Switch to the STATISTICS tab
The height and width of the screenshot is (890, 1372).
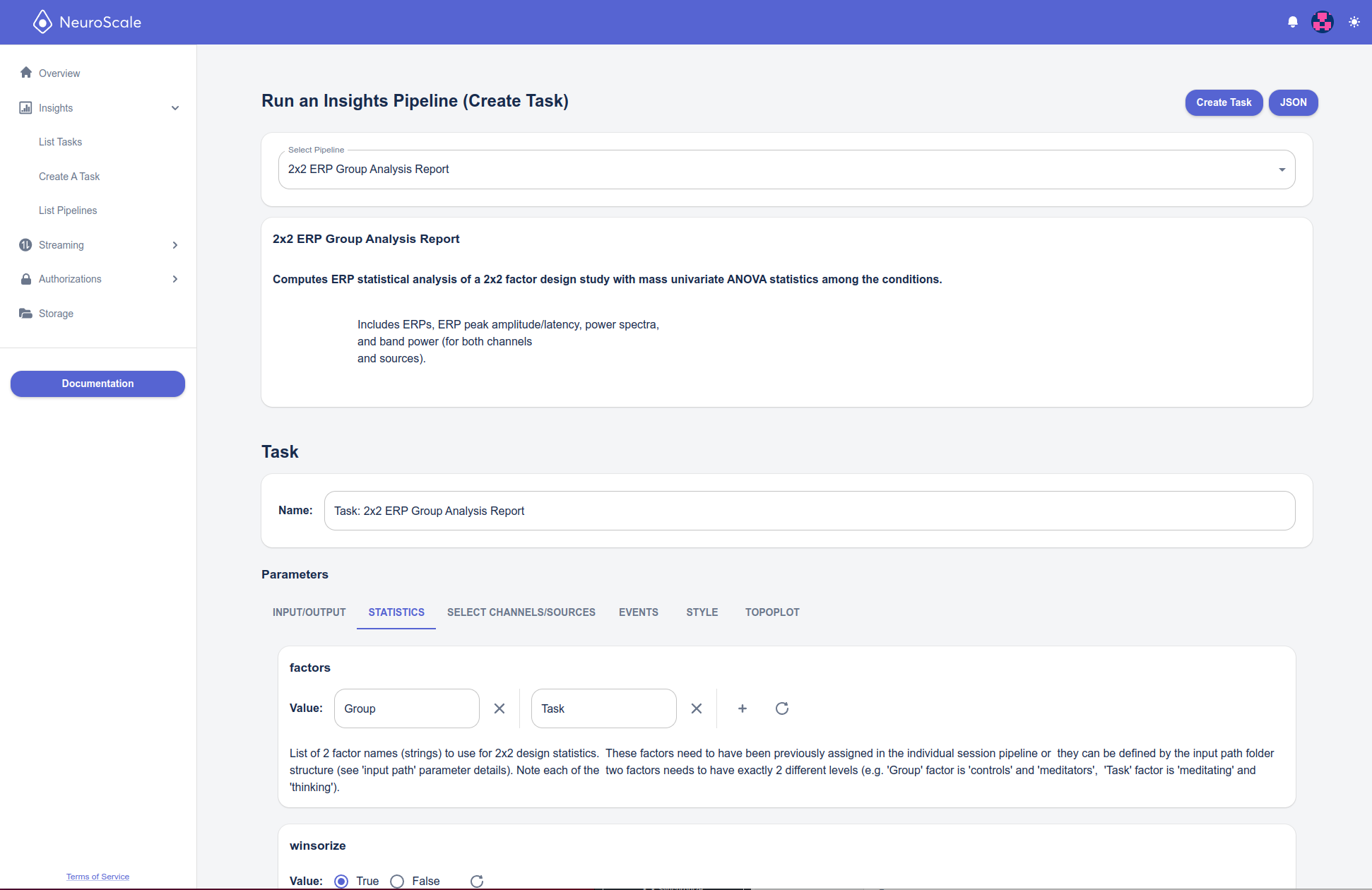point(396,612)
